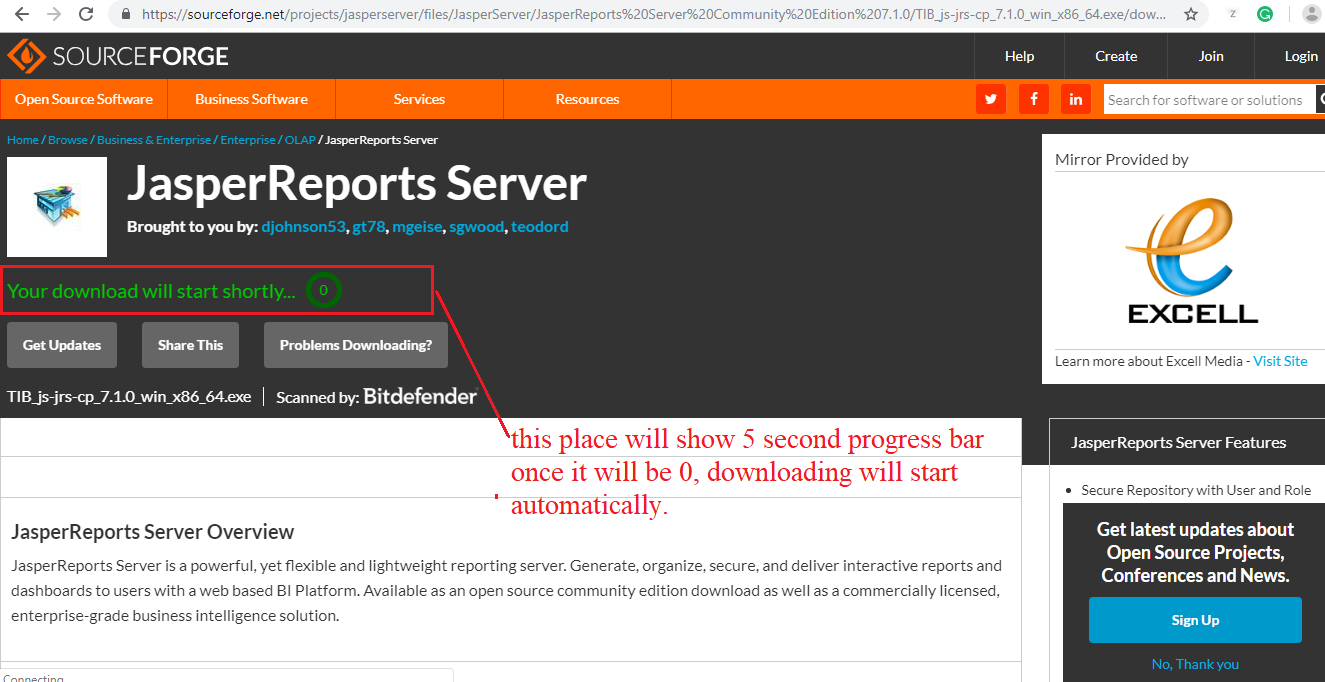The width and height of the screenshot is (1325, 682).
Task: Reload the page with the refresh icon
Action: point(87,15)
